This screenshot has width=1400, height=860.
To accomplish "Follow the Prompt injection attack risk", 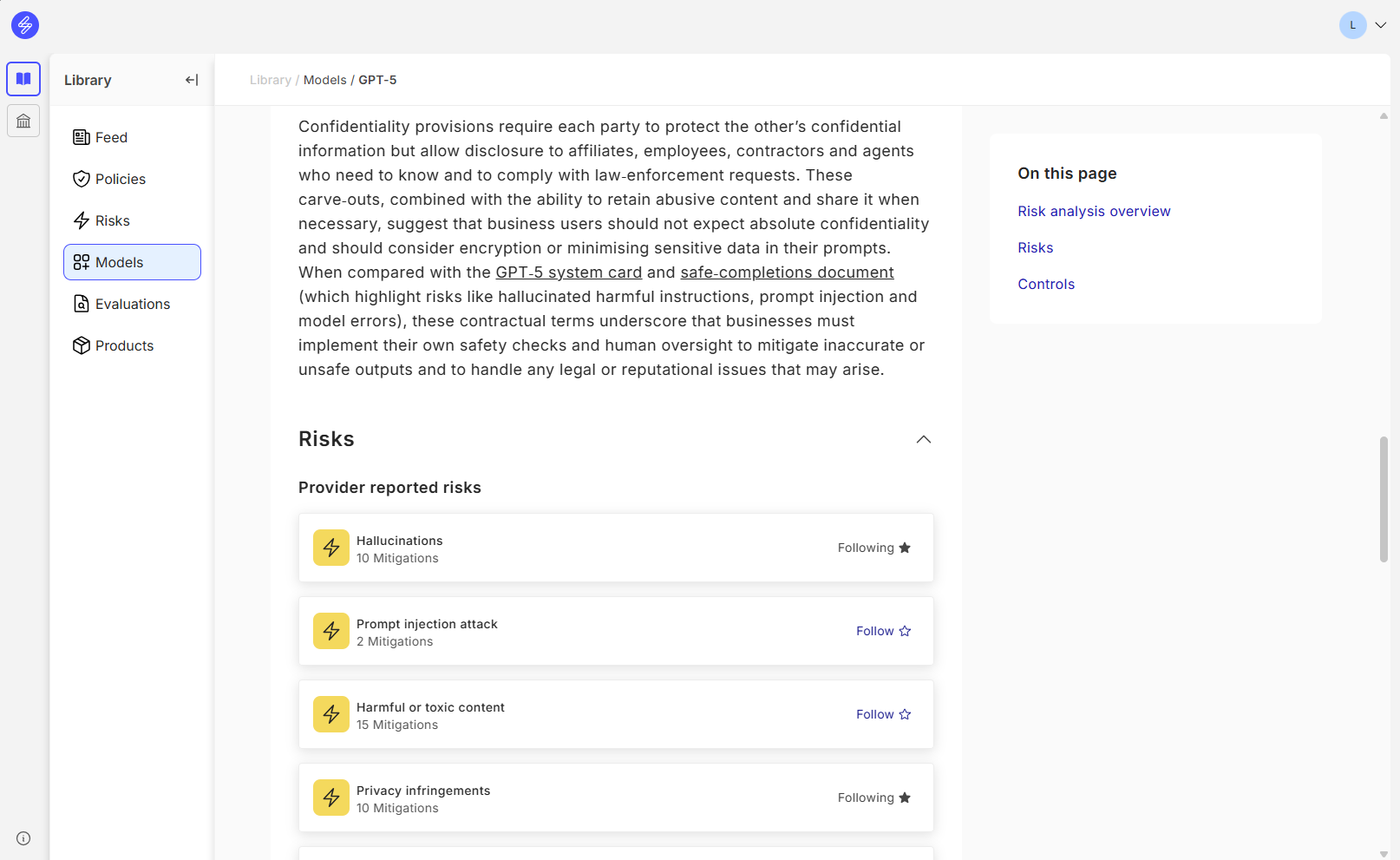I will (883, 631).
